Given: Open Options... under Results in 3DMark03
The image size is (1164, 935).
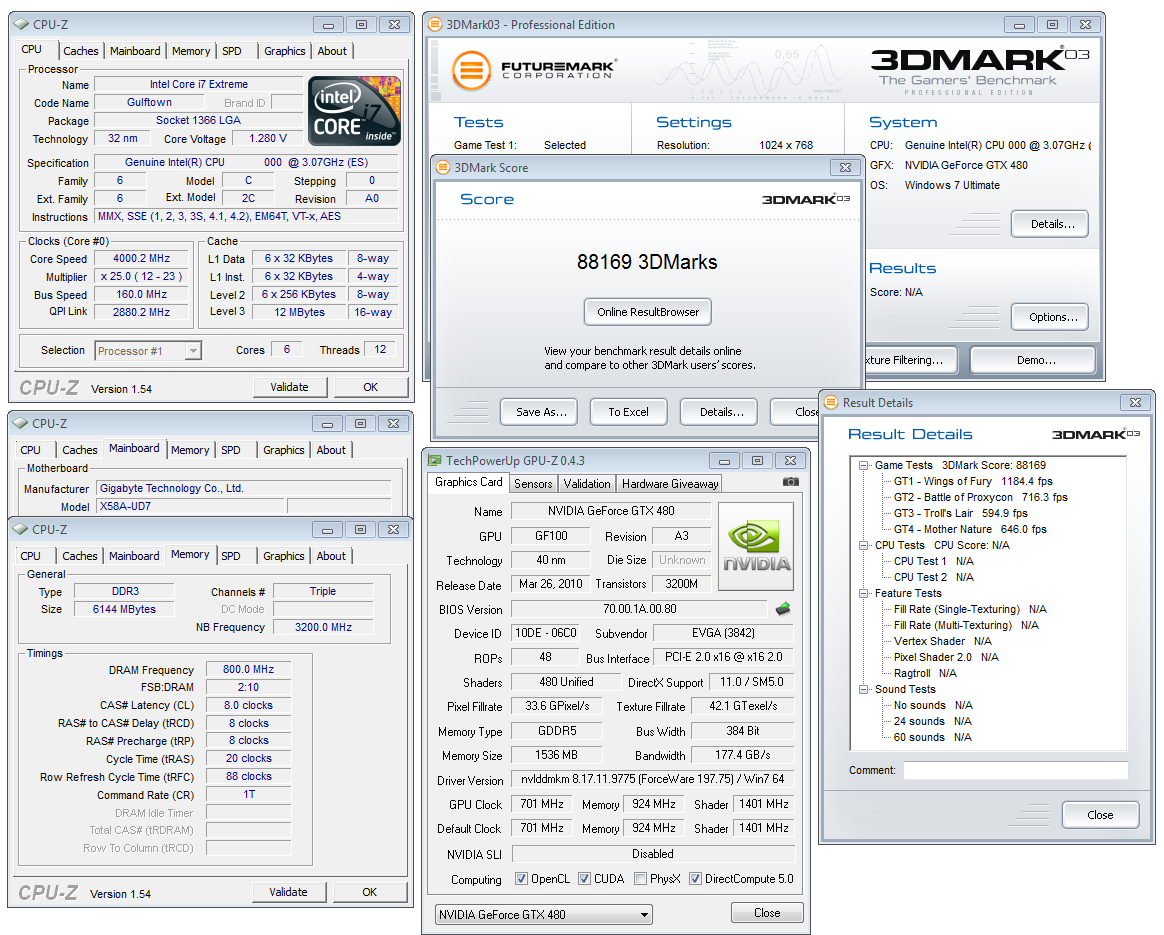Looking at the screenshot, I should point(1050,317).
